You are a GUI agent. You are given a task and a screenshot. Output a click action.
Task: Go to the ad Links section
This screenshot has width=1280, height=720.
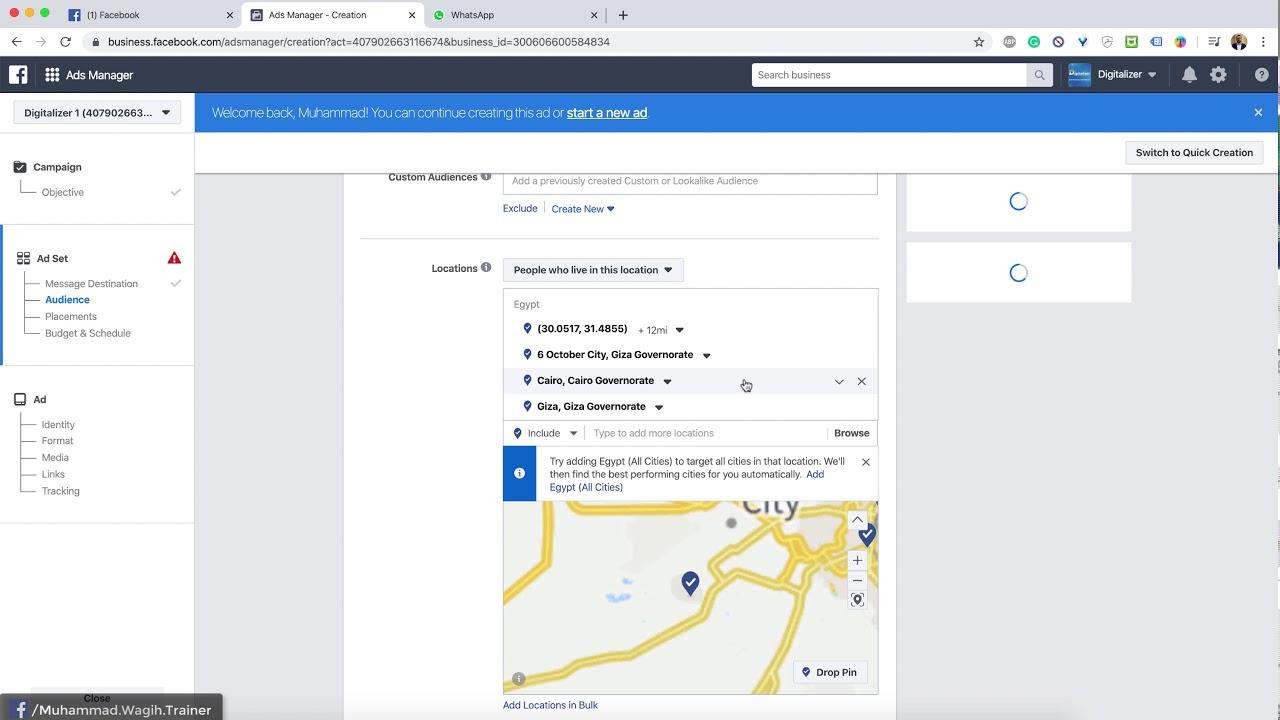tap(53, 474)
